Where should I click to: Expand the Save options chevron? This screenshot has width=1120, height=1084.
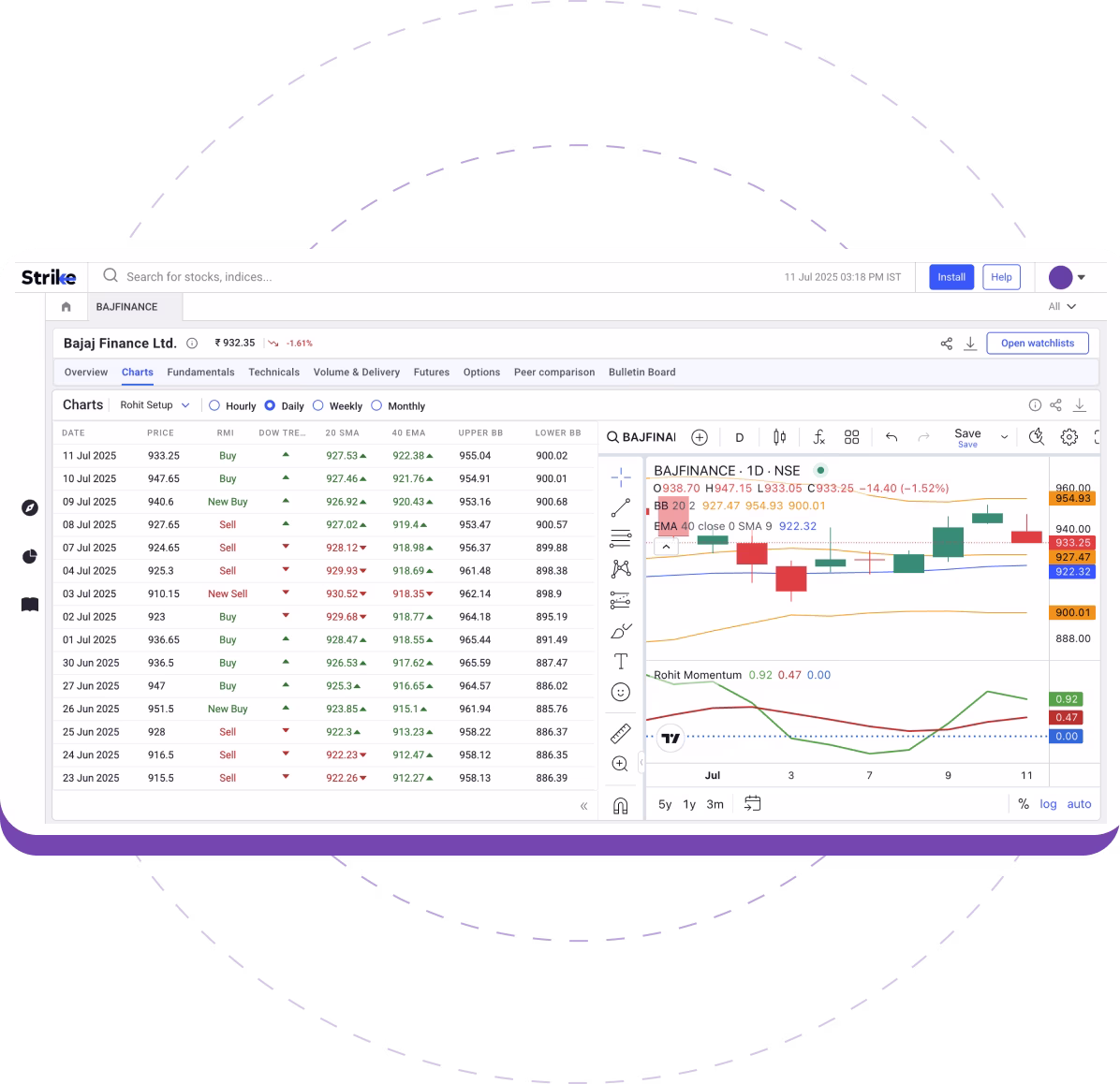[x=1004, y=436]
